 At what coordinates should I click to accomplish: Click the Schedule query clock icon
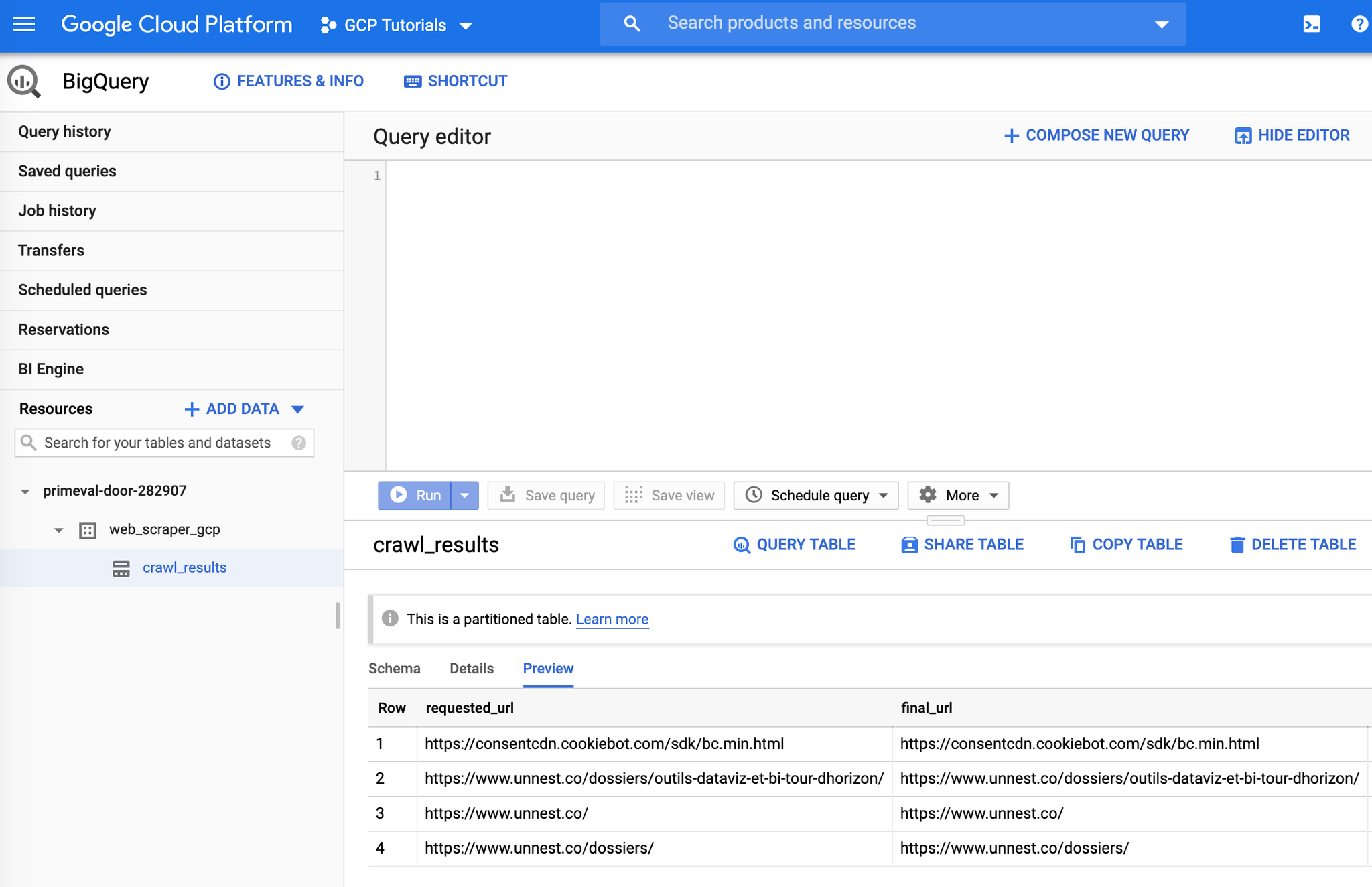coord(754,494)
